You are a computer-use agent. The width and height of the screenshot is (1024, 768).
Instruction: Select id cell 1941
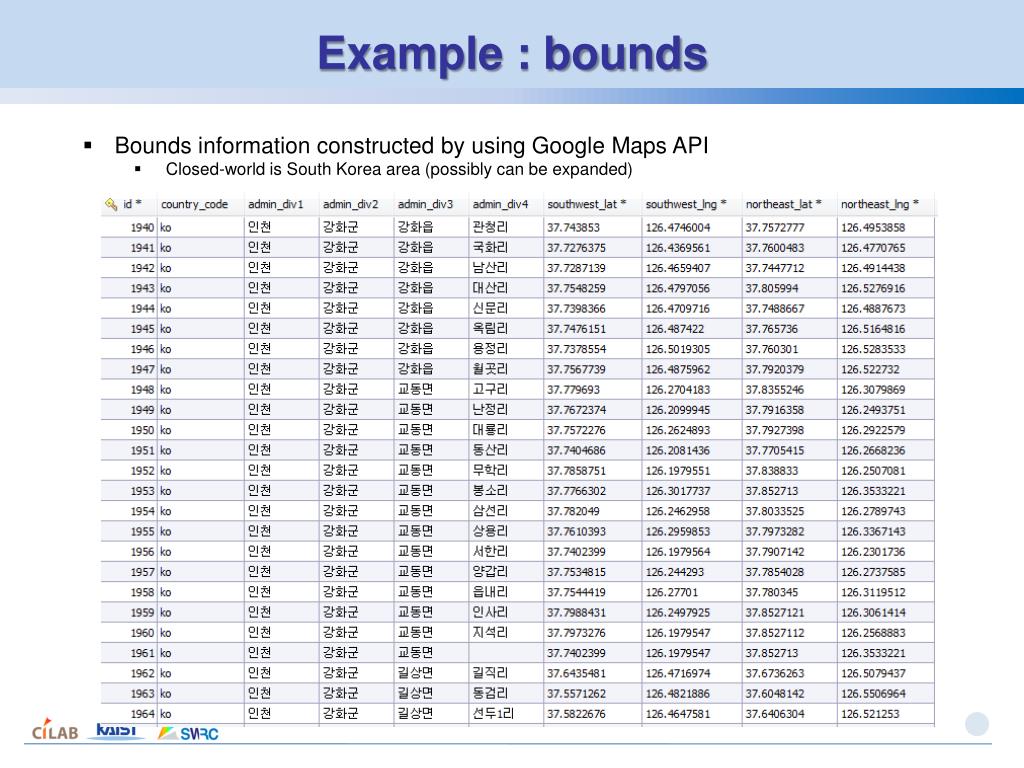[142, 248]
